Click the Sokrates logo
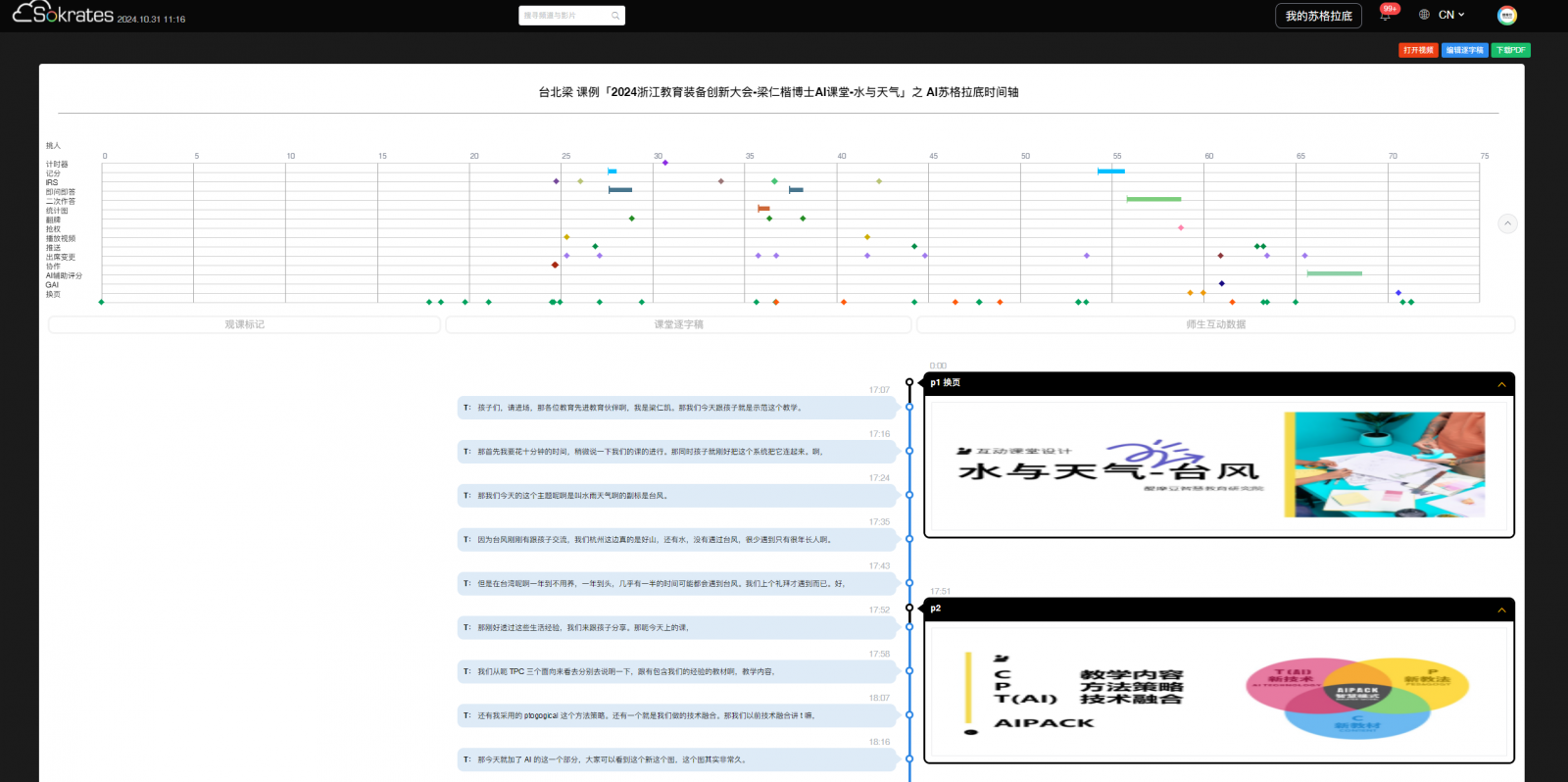Viewport: 1568px width, 782px height. coord(63,14)
